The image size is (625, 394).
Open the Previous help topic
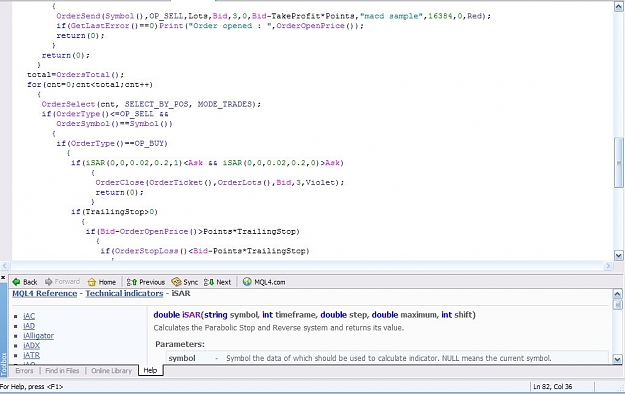tap(146, 282)
